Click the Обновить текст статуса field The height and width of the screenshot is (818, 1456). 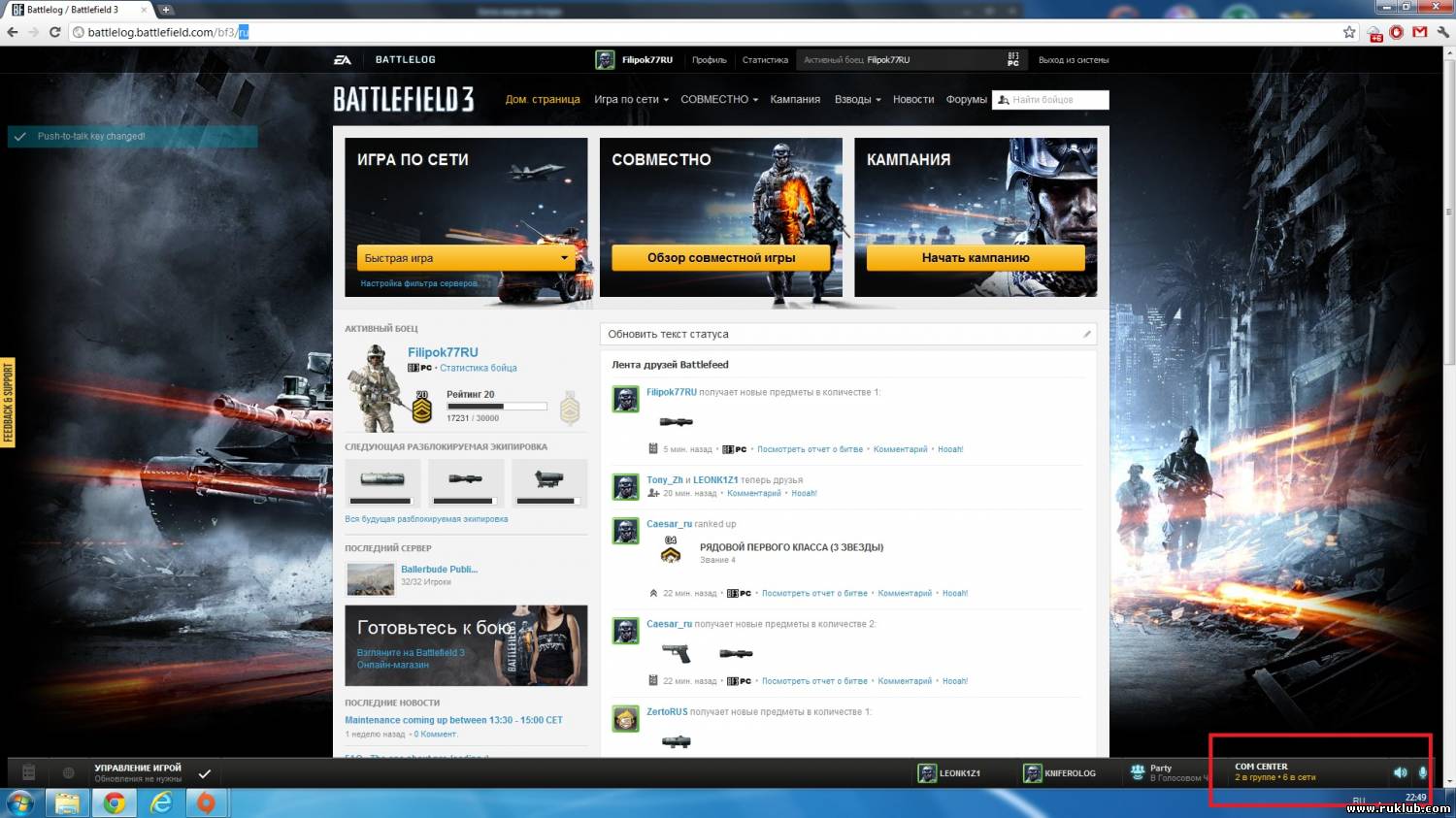(x=848, y=334)
